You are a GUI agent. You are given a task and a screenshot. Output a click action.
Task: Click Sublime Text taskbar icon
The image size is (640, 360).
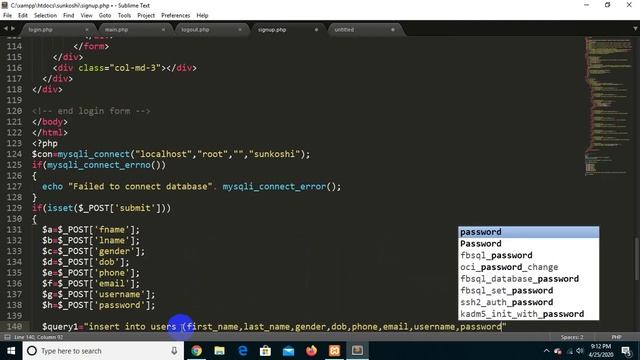pyautogui.click(x=358, y=351)
